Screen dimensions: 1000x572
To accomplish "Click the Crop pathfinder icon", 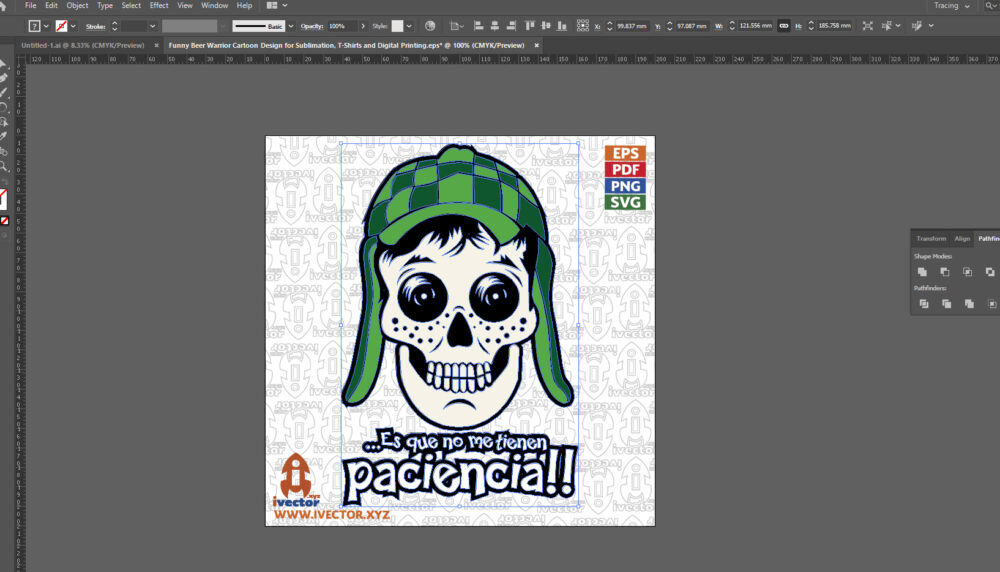I will 992,304.
